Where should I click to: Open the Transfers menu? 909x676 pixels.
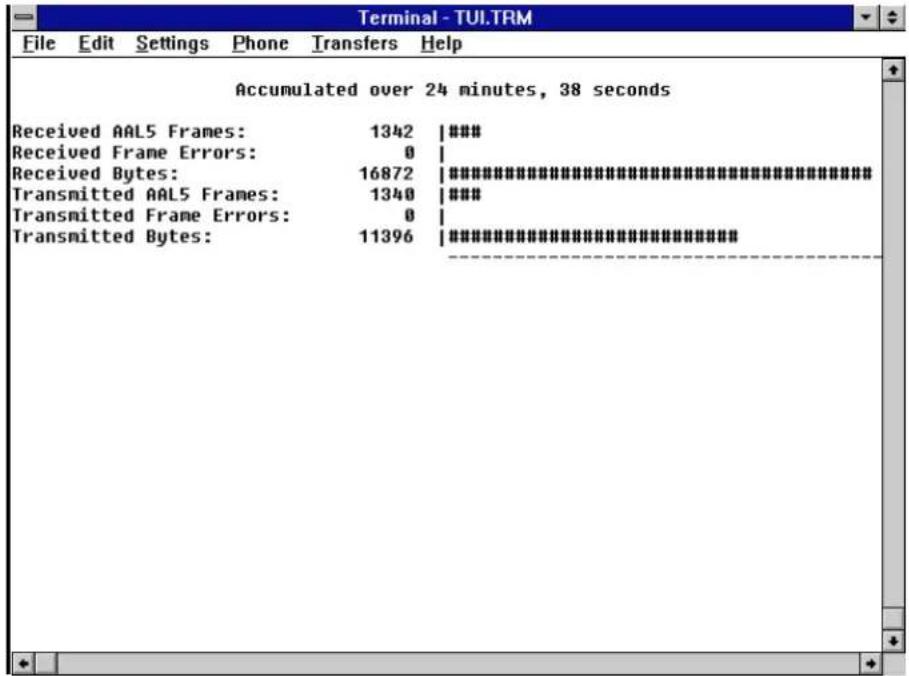(355, 43)
